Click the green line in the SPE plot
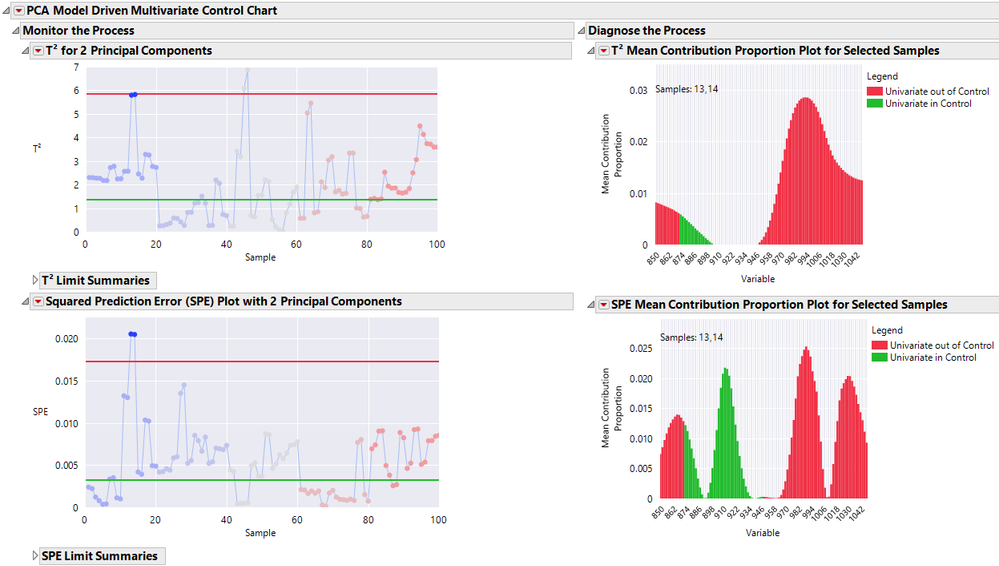 pos(262,480)
